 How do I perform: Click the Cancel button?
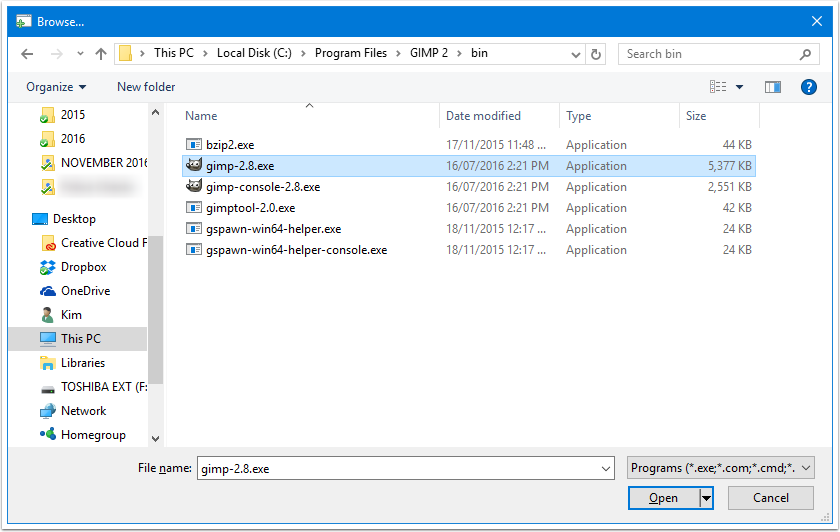[x=771, y=498]
